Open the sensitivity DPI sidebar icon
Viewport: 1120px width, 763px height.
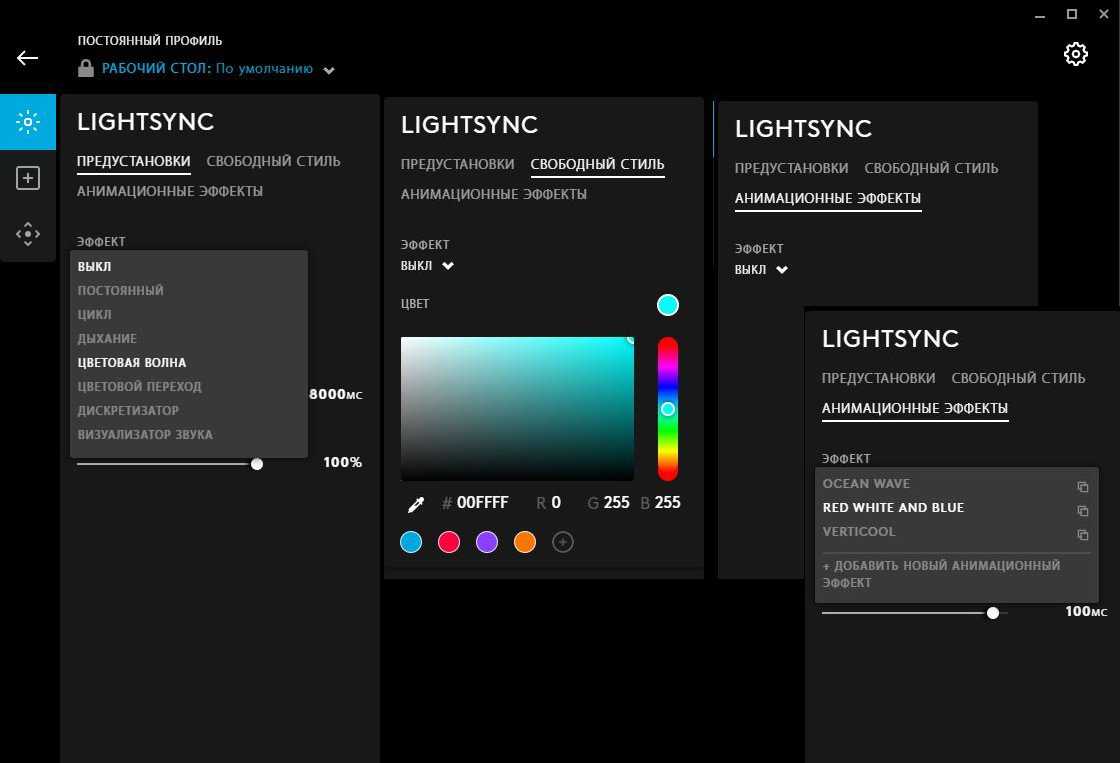pyautogui.click(x=28, y=234)
